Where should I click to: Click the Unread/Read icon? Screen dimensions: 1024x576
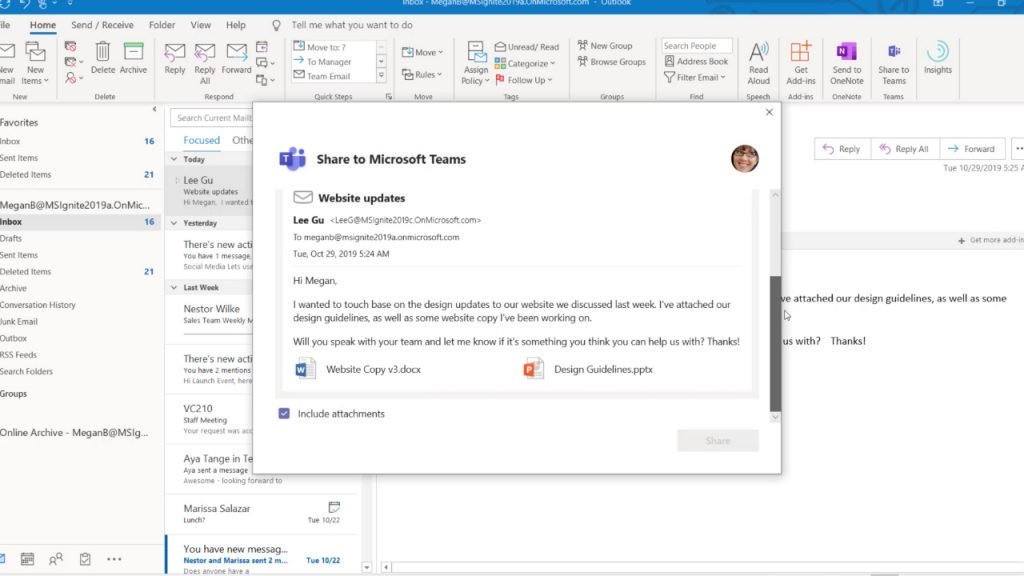coord(500,47)
